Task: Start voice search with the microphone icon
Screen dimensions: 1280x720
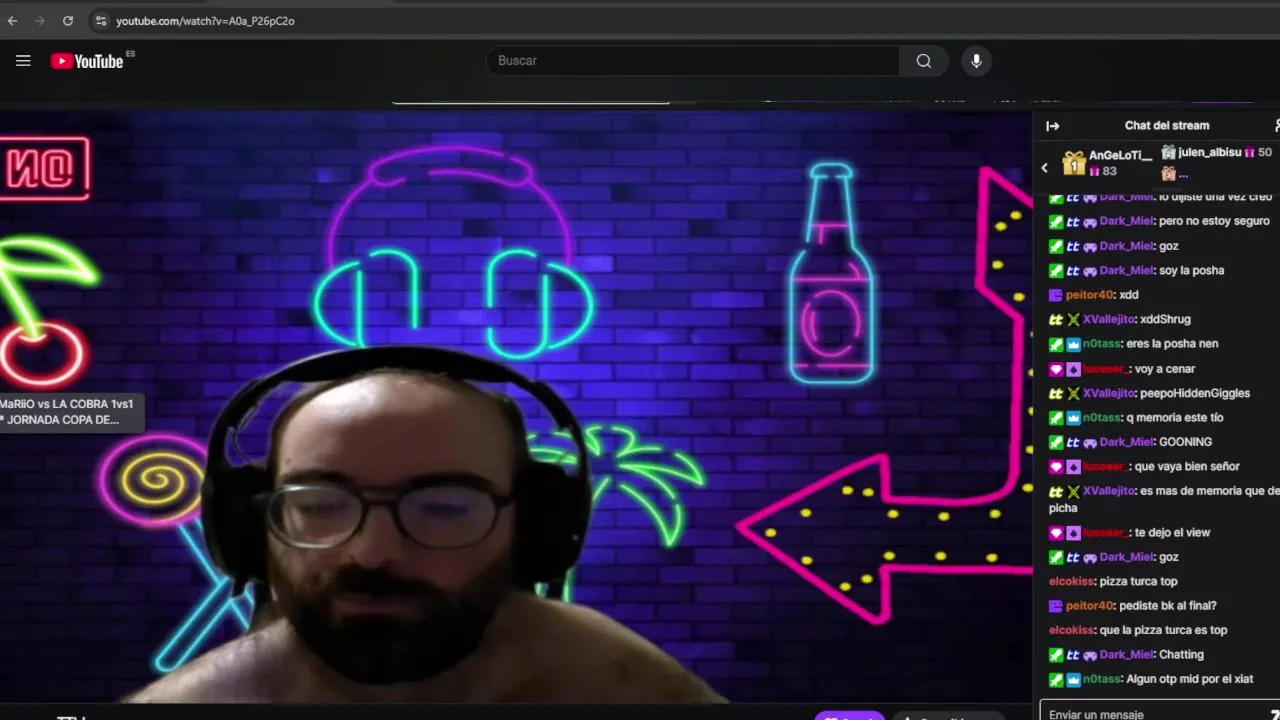Action: coord(977,61)
